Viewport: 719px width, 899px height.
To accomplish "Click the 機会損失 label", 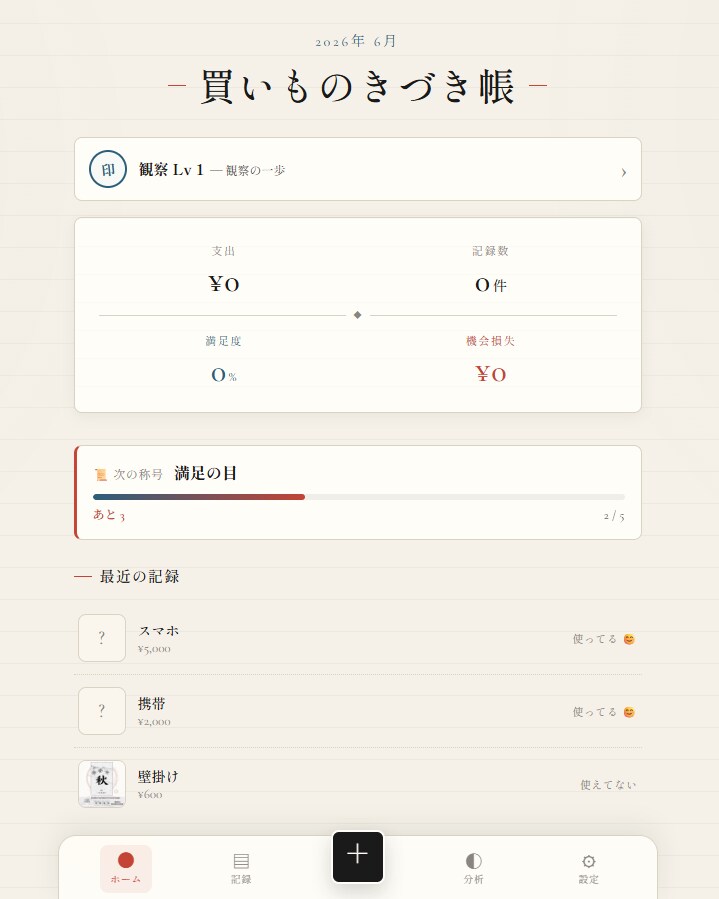I will pos(491,341).
